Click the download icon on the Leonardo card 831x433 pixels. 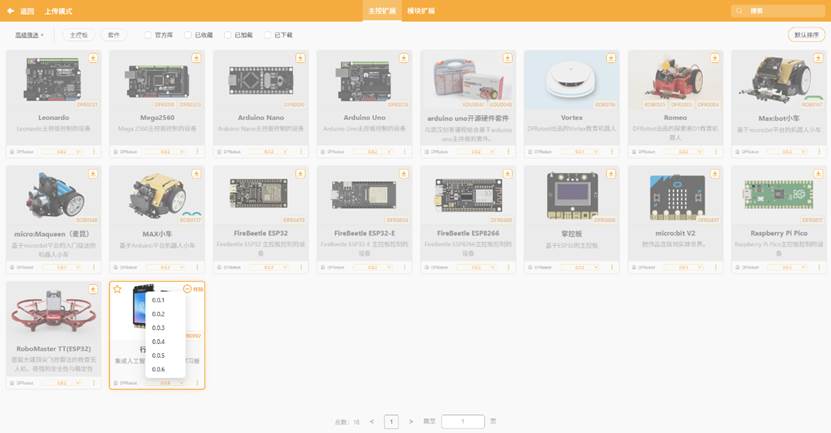[93, 58]
